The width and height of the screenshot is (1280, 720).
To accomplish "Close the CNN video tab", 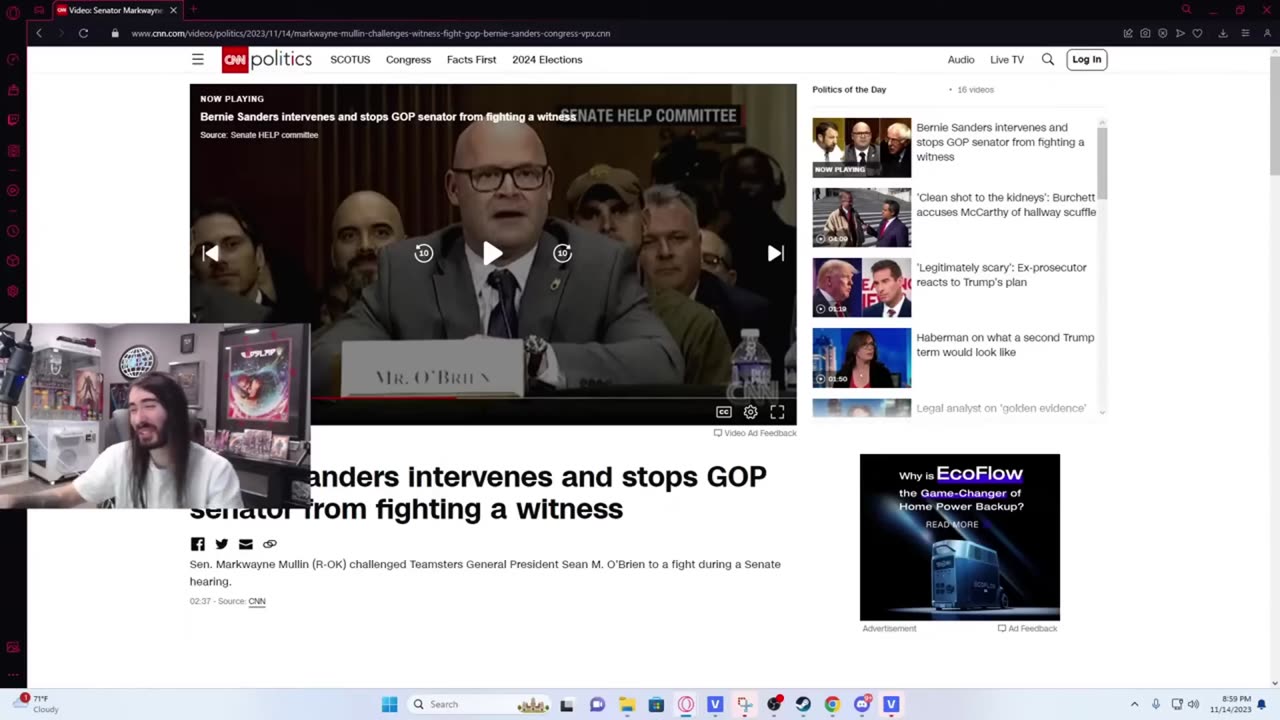I will (173, 10).
